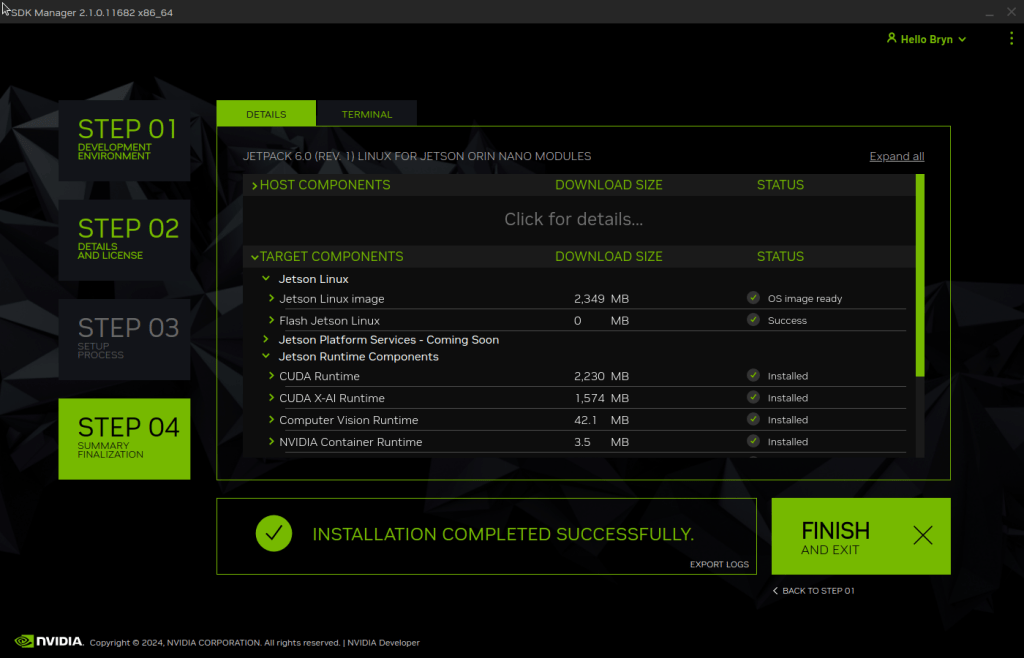Image resolution: width=1024 pixels, height=658 pixels.
Task: Select the Details tab
Action: point(266,114)
